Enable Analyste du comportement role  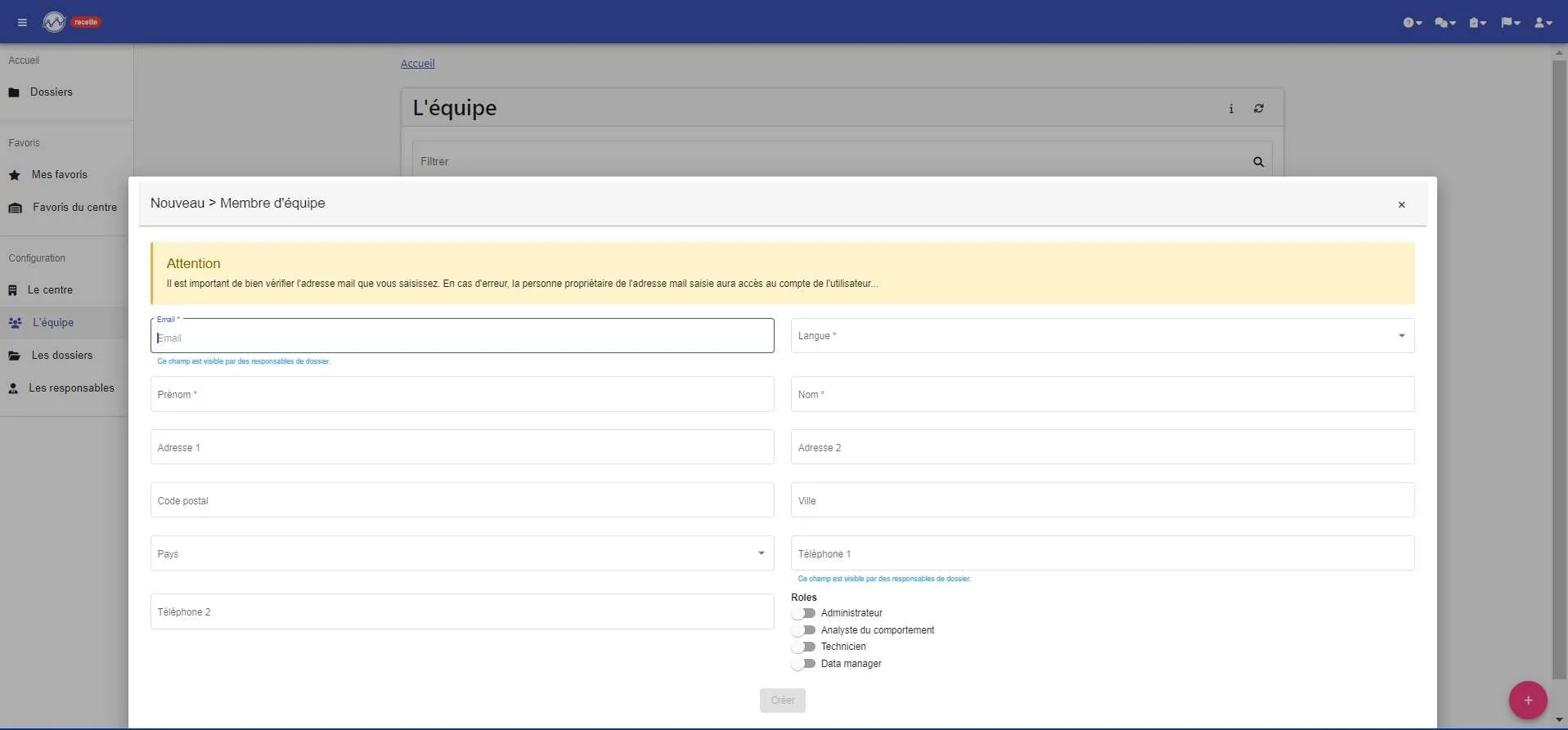803,630
